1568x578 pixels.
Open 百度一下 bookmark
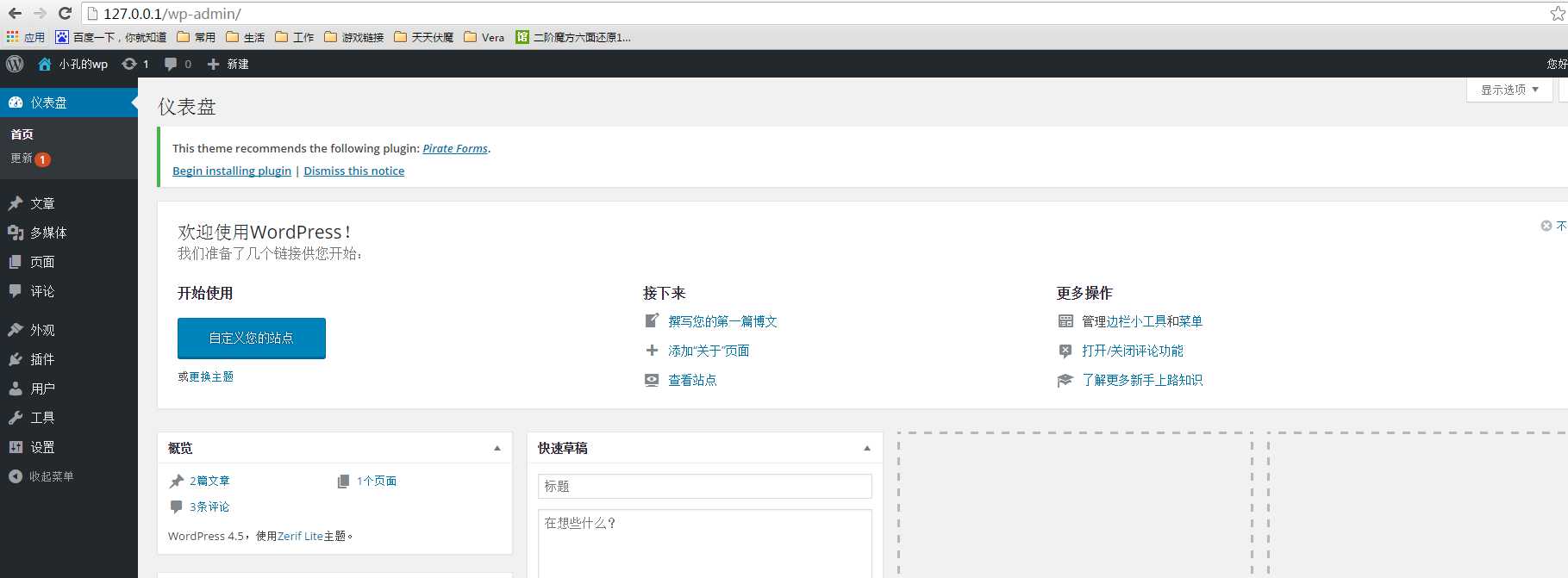point(110,37)
